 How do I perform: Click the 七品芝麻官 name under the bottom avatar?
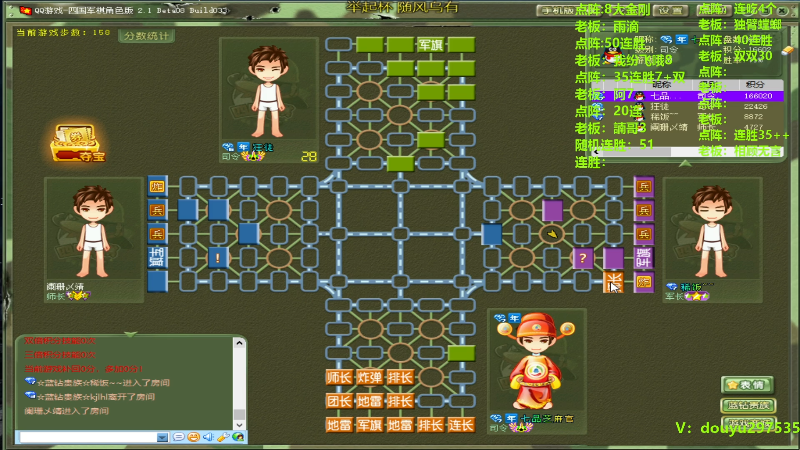tap(547, 419)
